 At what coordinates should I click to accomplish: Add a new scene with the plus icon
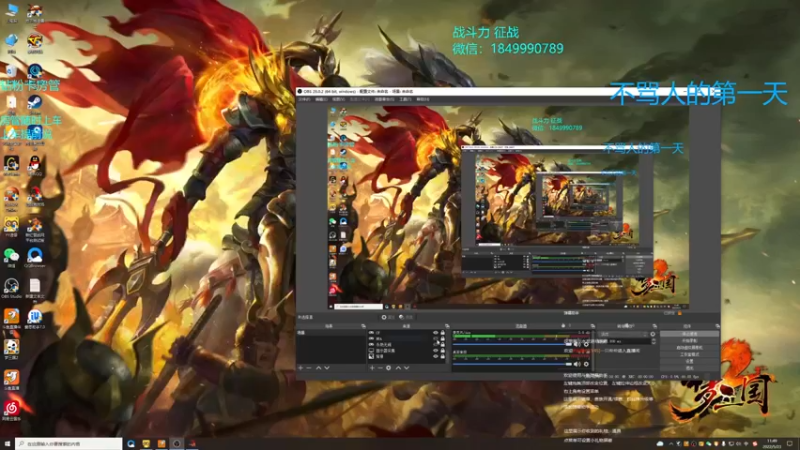pos(301,368)
